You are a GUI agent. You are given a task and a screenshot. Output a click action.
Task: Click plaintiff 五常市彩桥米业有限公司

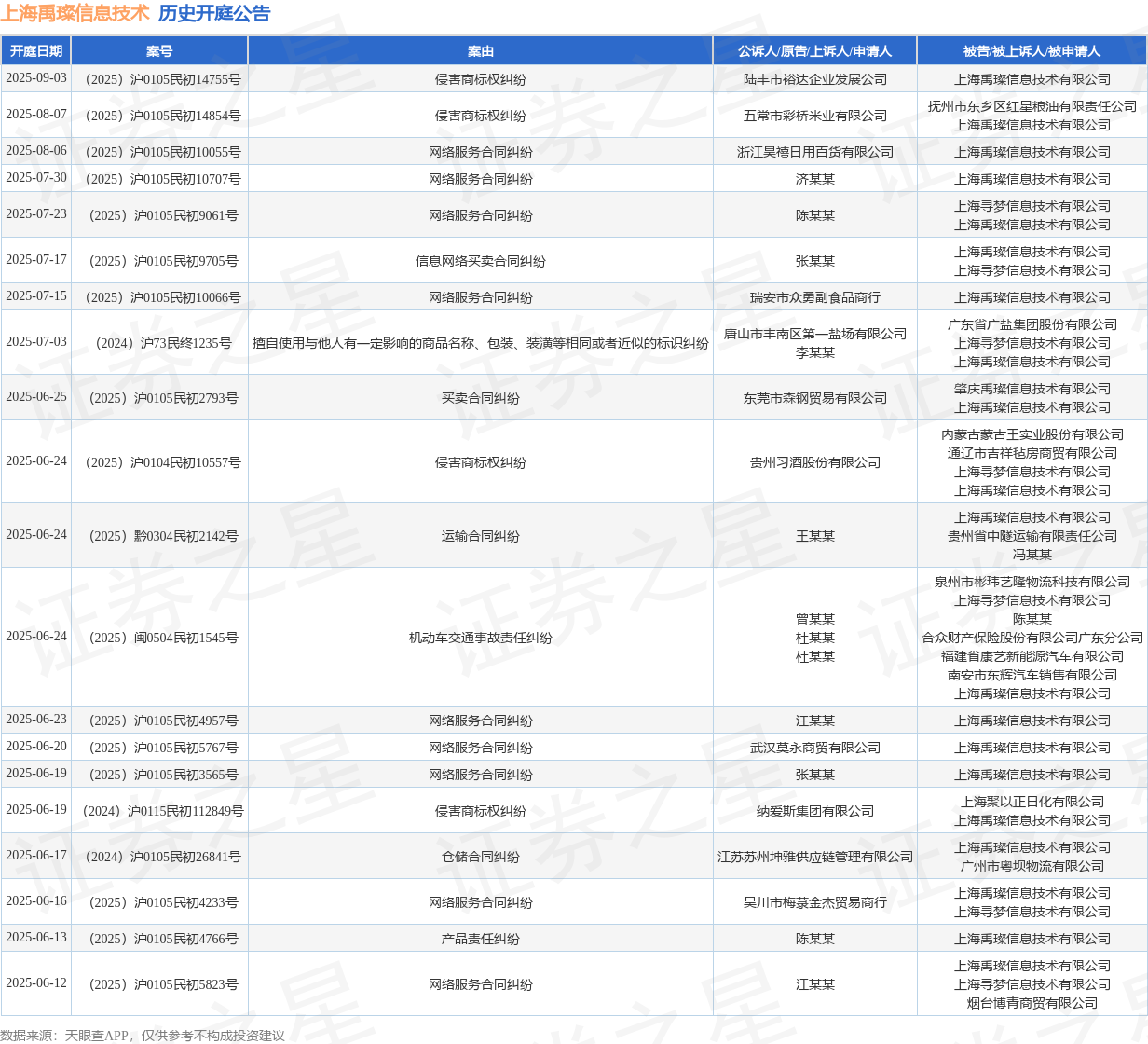point(815,116)
